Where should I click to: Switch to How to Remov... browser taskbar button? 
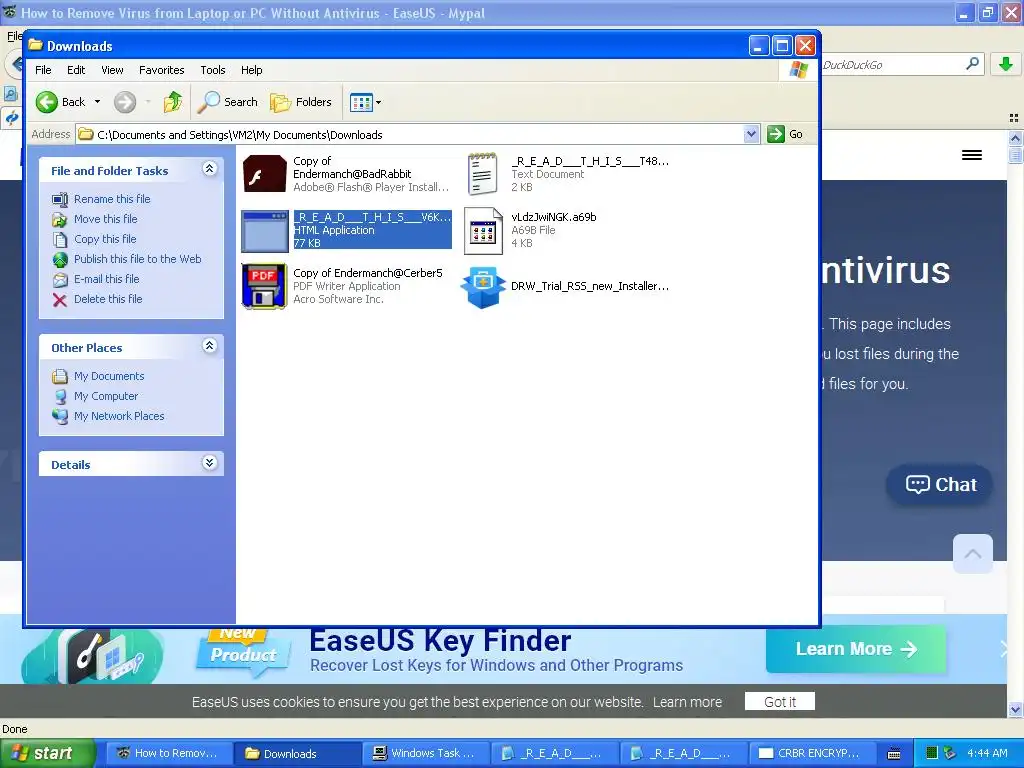[168, 754]
